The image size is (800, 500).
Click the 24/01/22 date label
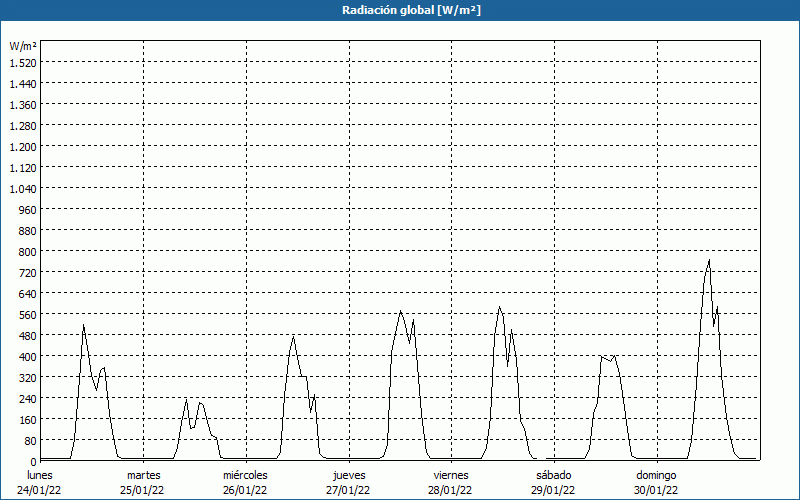[39, 490]
